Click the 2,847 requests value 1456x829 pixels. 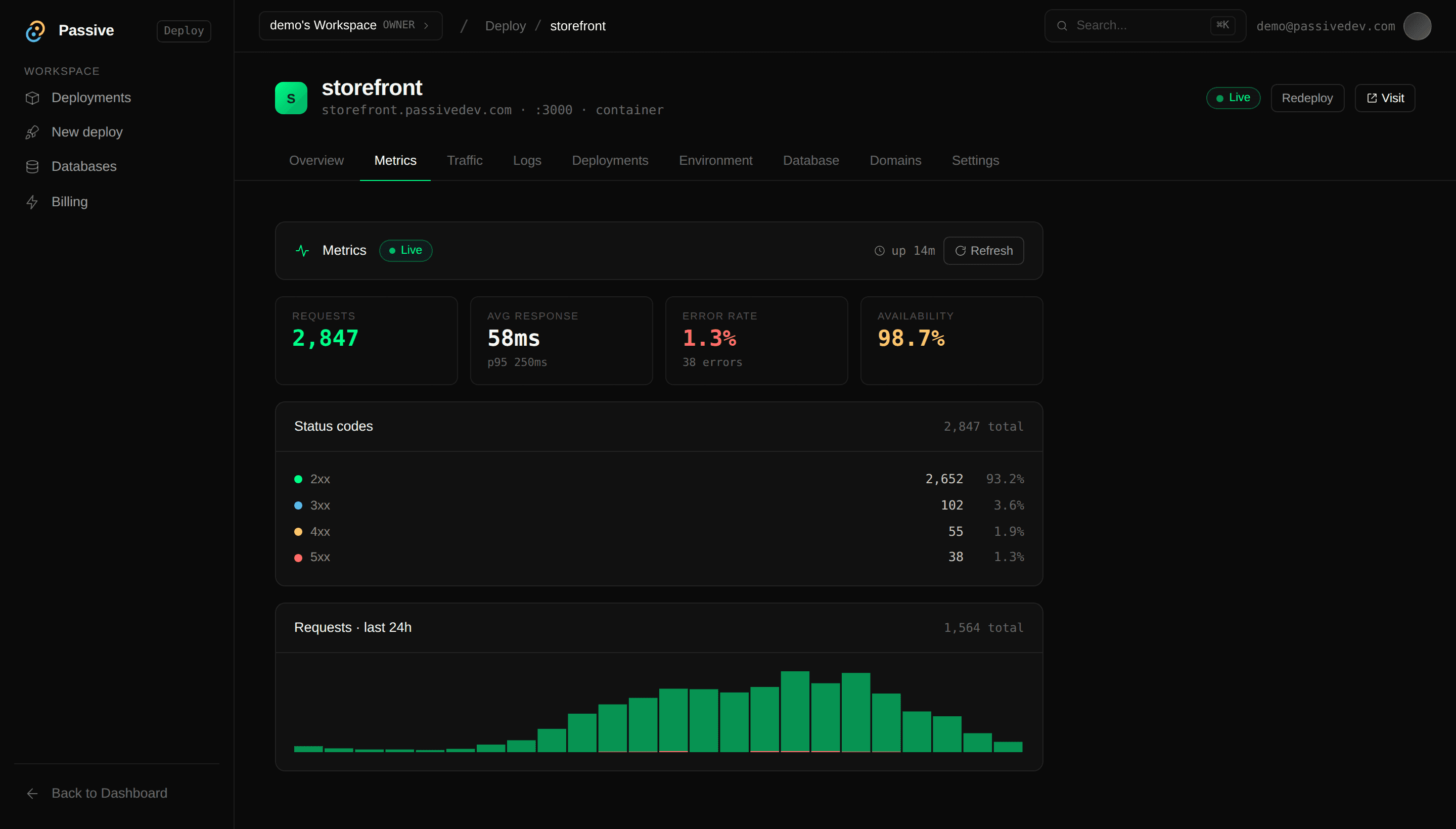pos(325,338)
